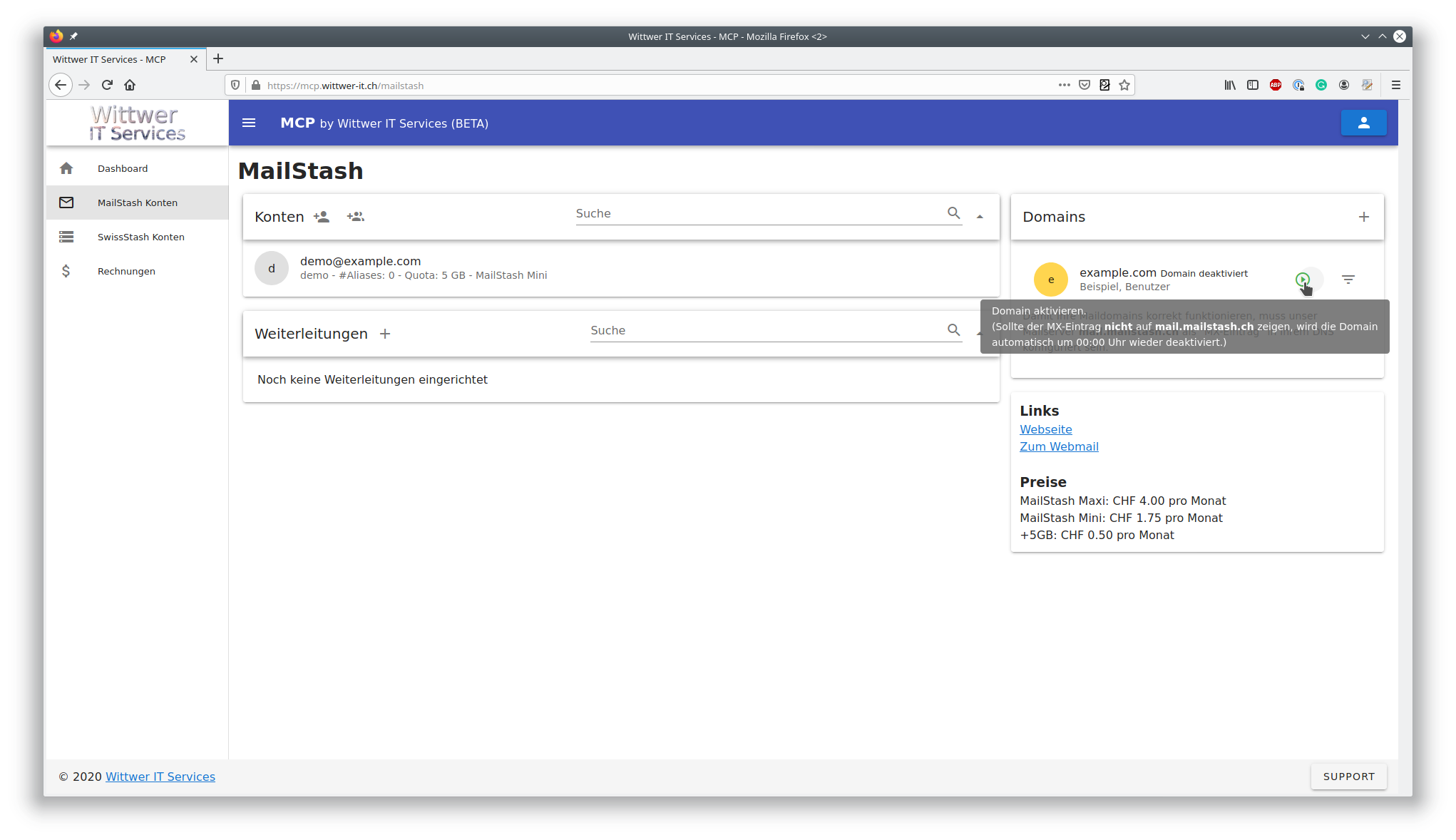Click the address bar URL
This screenshot has height=840, width=1456.
coord(345,86)
